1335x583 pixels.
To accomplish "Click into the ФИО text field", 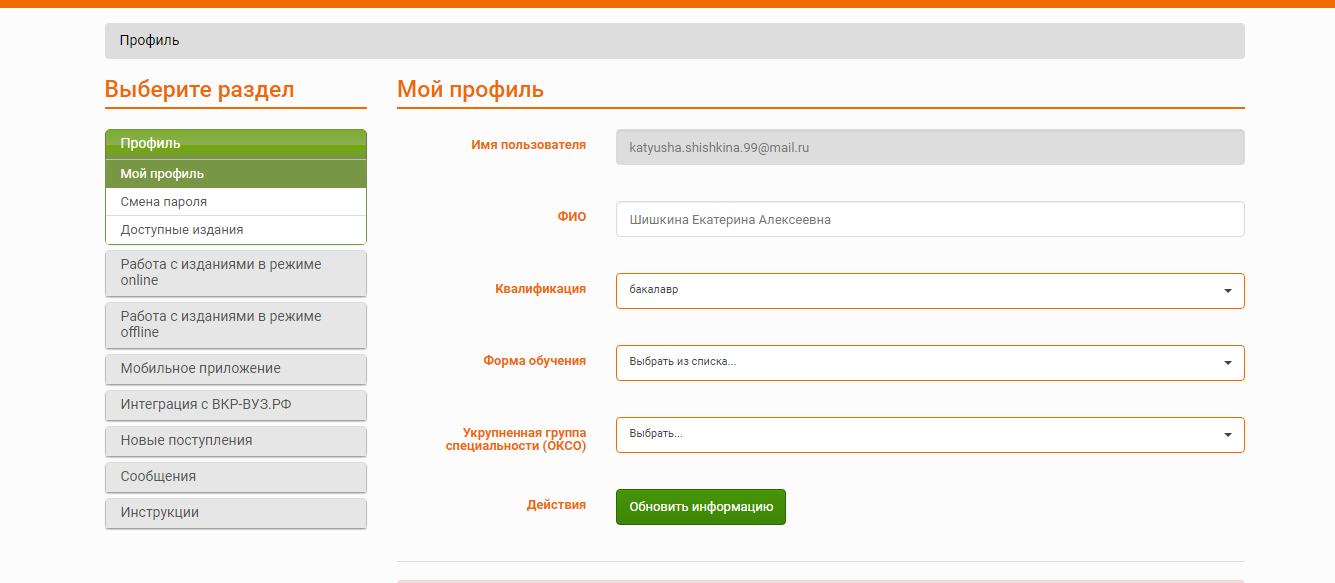I will (929, 219).
